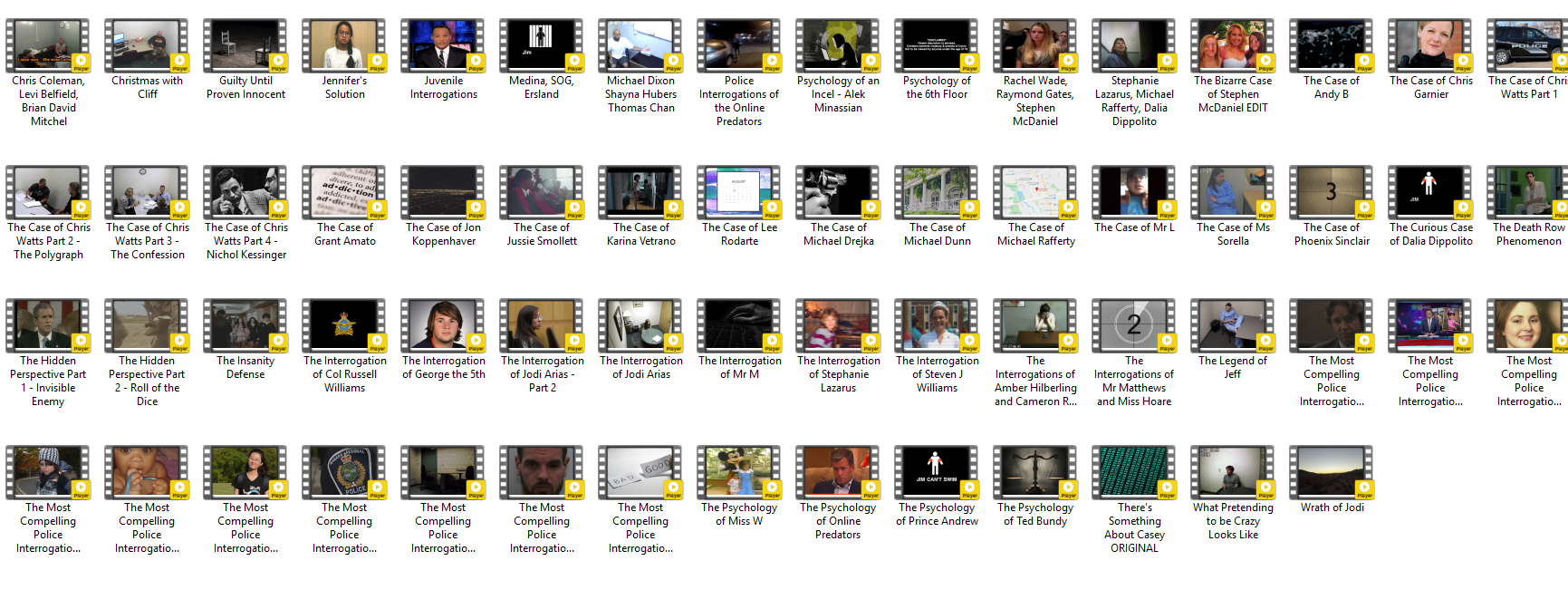Open The Insanity Defense video icon

point(245,325)
